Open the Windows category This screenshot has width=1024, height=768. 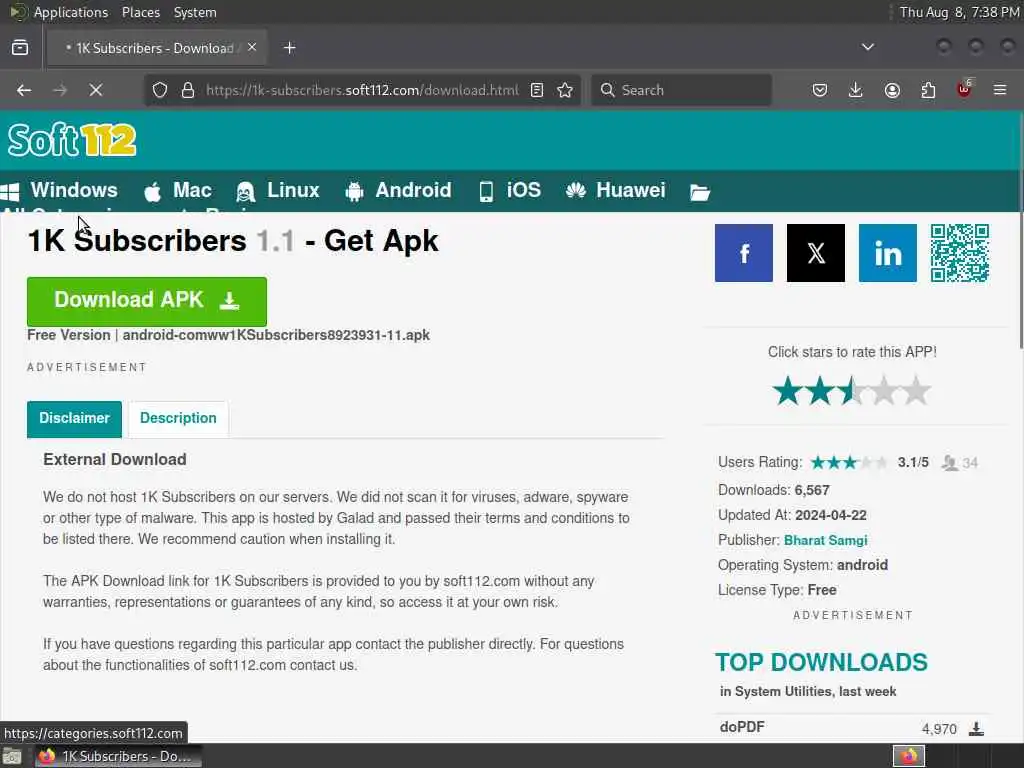point(59,191)
